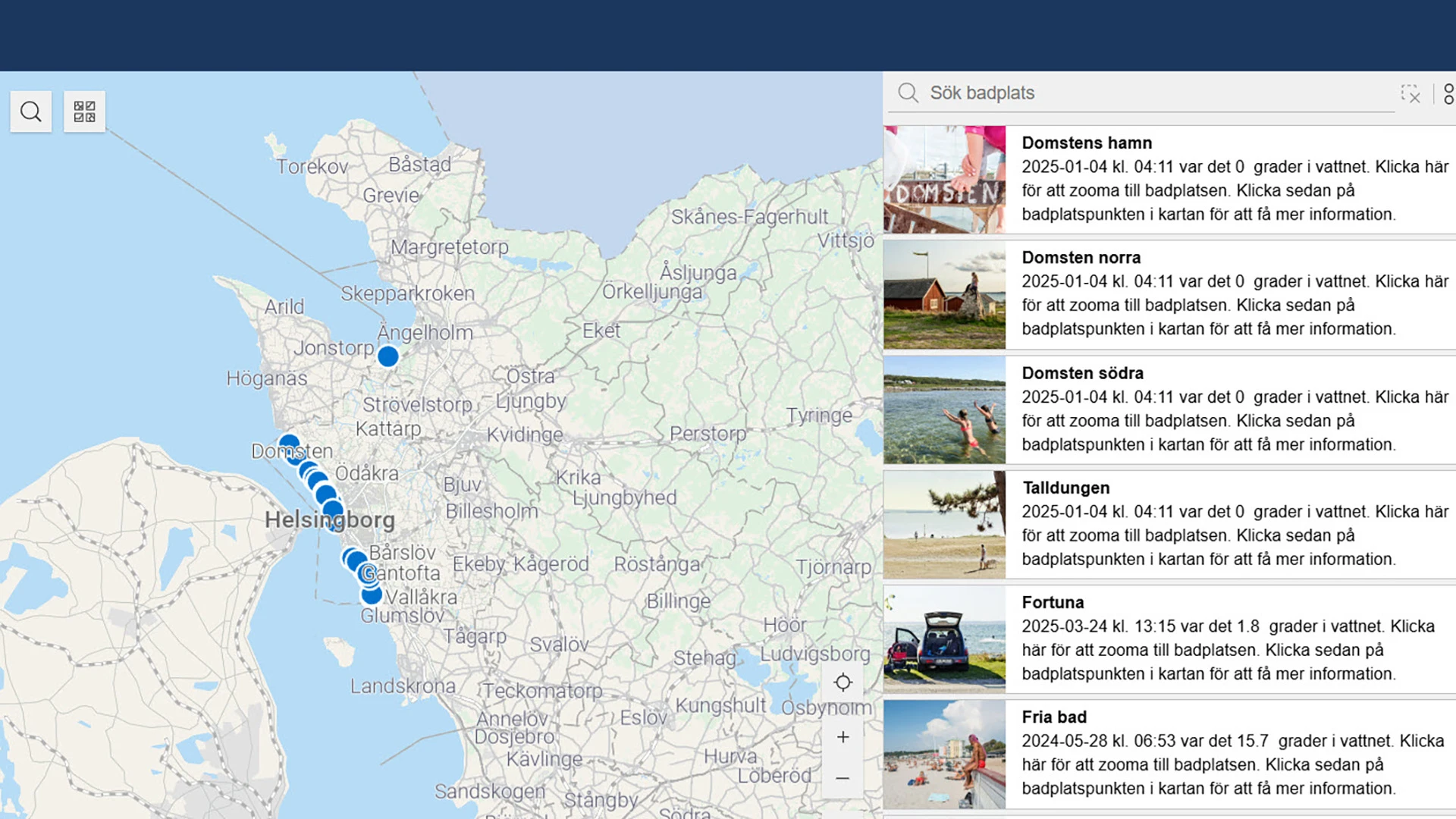Click the Torekov label on map
The height and width of the screenshot is (819, 1456).
(312, 167)
